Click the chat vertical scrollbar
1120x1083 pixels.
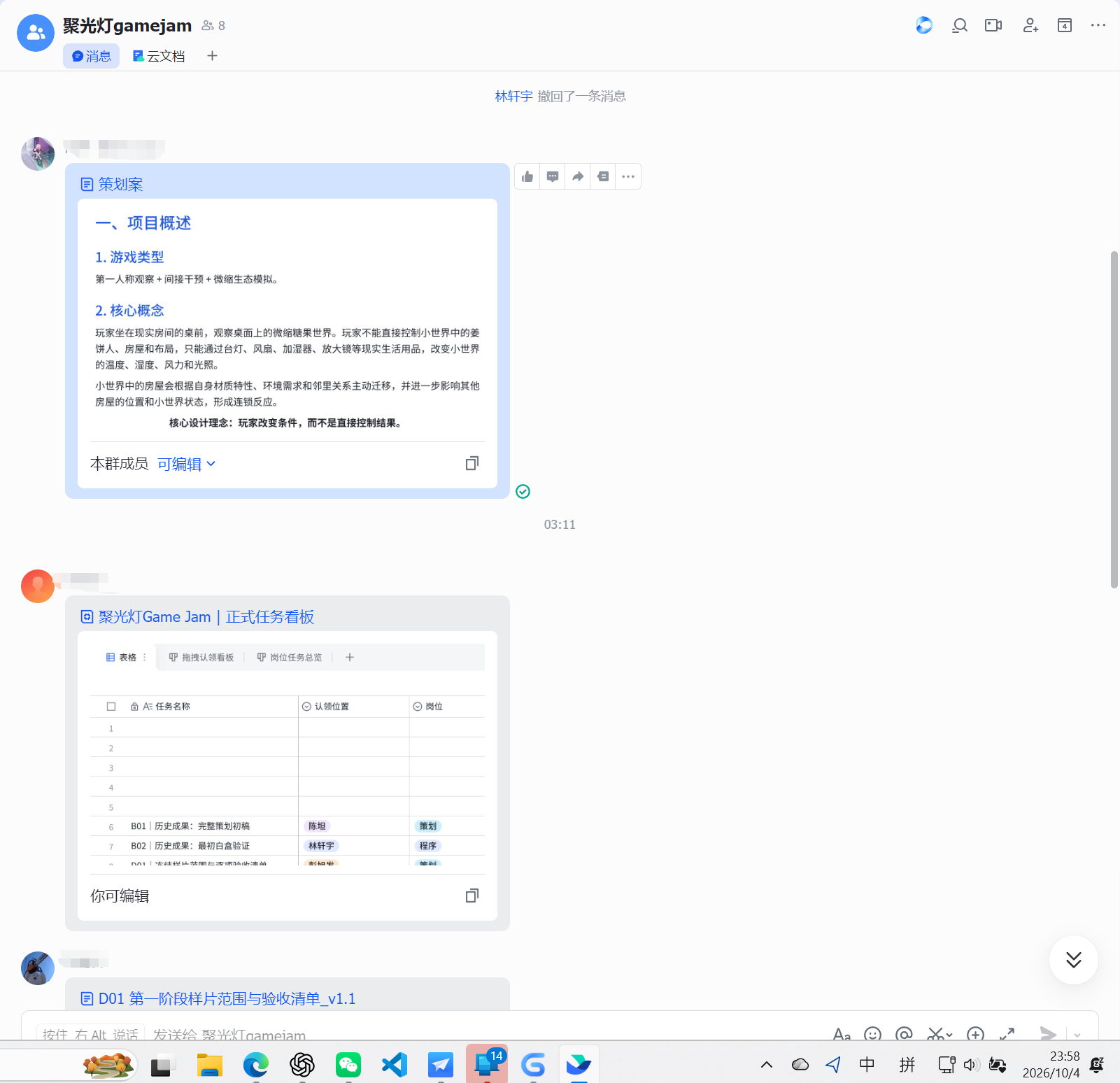pos(1114,420)
